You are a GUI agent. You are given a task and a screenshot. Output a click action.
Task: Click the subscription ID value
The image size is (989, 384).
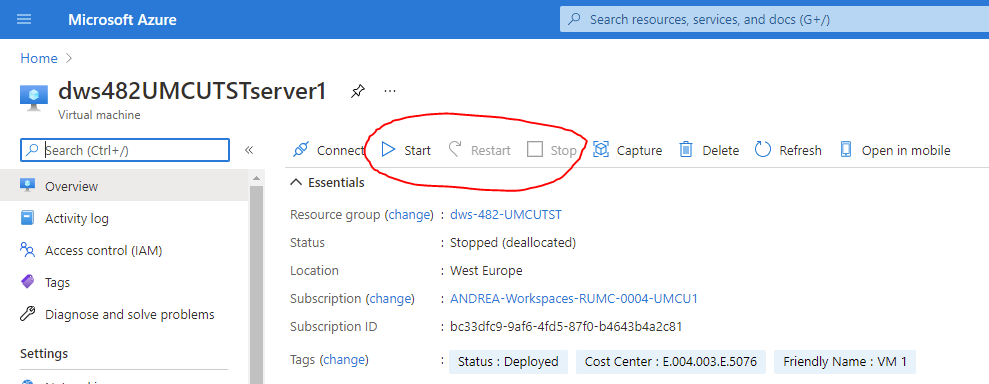[566, 327]
